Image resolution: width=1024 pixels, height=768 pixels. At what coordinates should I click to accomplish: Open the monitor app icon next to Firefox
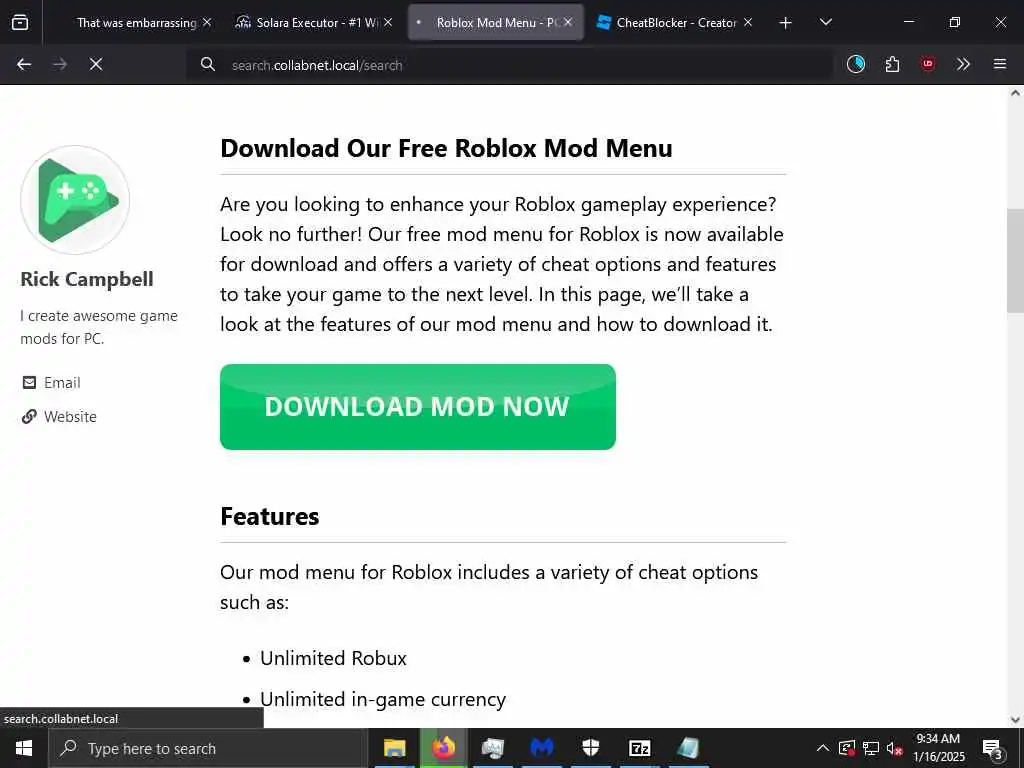pyautogui.click(x=493, y=748)
